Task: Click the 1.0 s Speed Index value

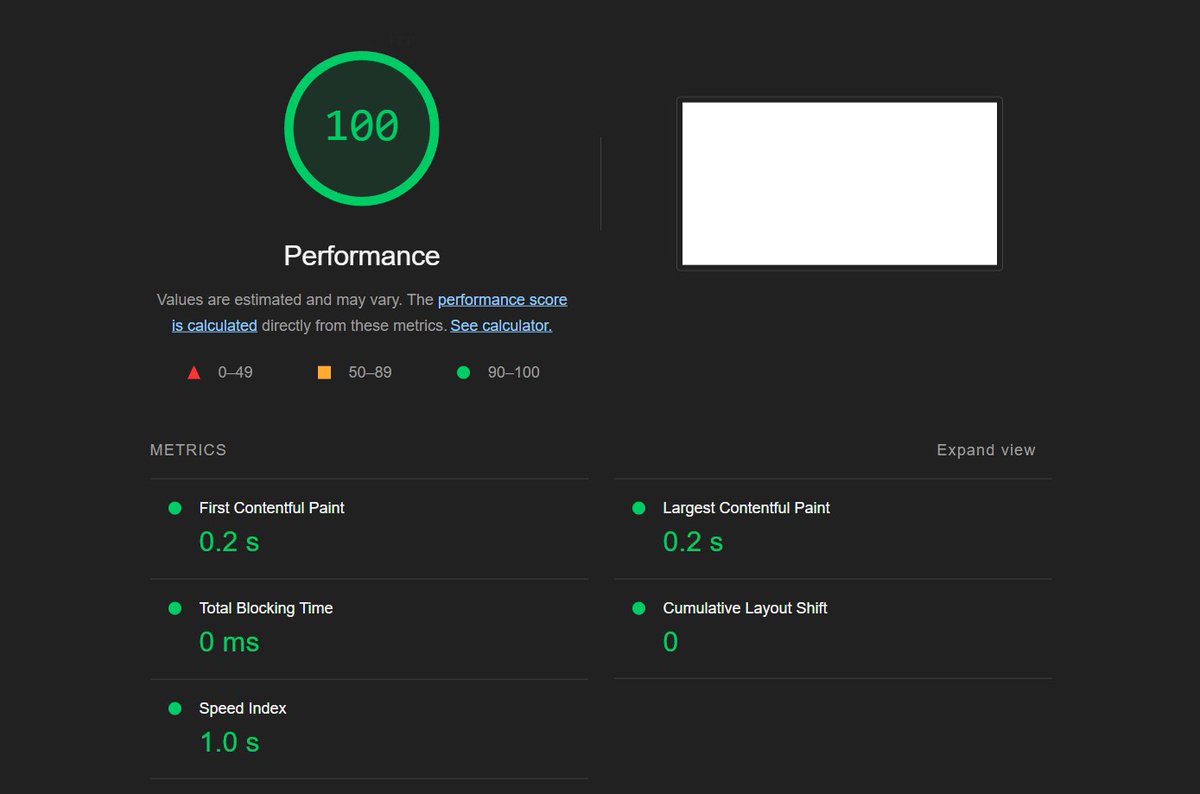Action: pyautogui.click(x=229, y=742)
